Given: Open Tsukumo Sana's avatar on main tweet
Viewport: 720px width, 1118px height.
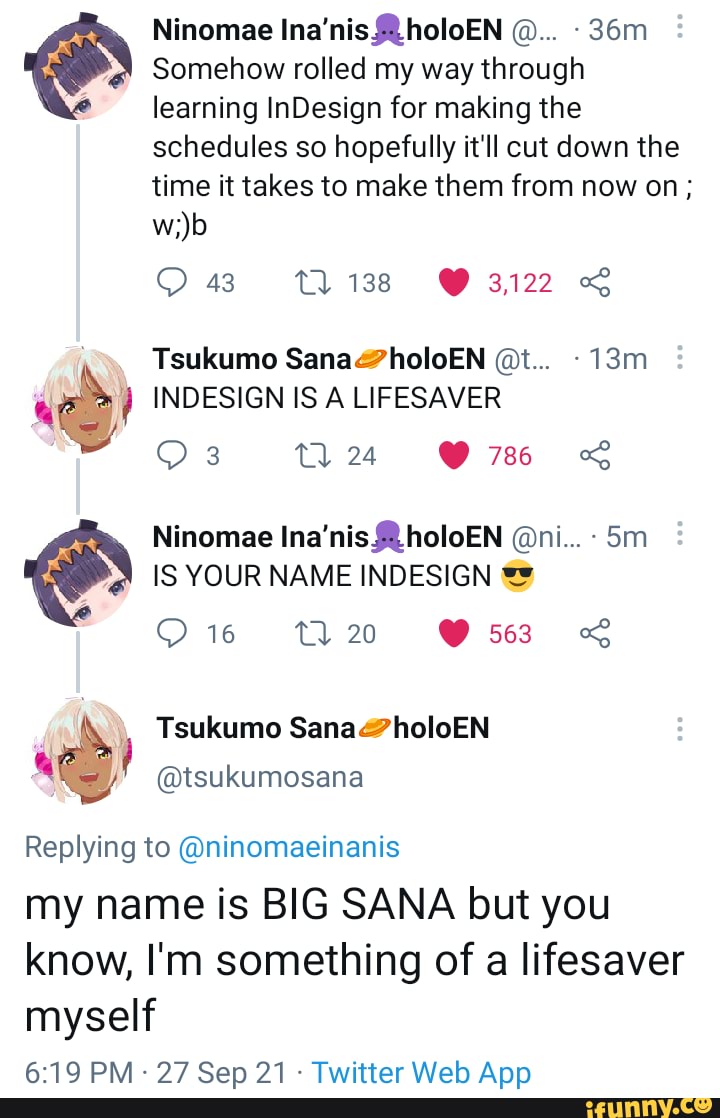Looking at the screenshot, I should coord(82,752).
